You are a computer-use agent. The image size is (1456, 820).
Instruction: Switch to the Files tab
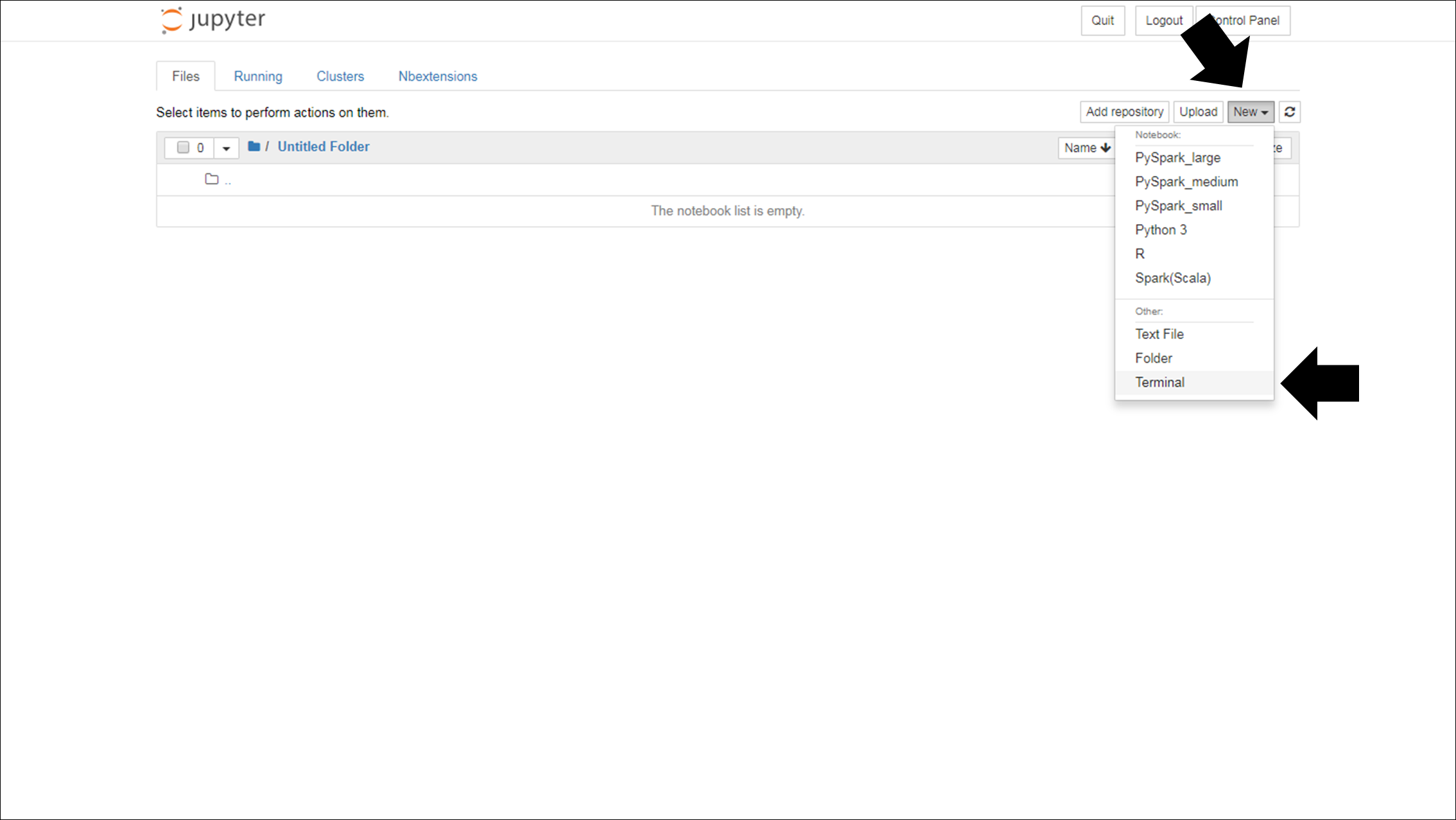pos(186,76)
